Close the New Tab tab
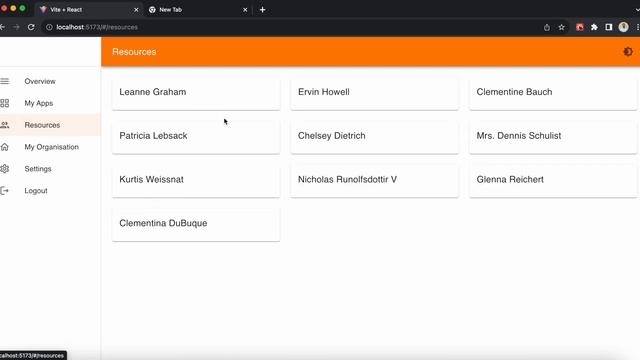Viewport: 640px width, 360px height. coord(245,10)
